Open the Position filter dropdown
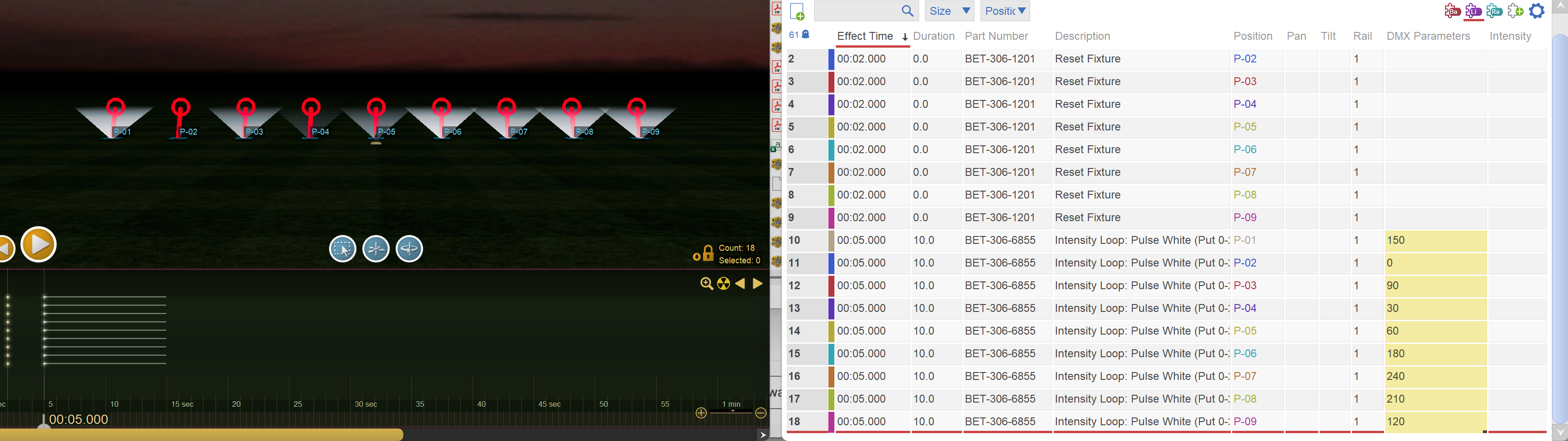This screenshot has width=1568, height=441. pos(1004,11)
